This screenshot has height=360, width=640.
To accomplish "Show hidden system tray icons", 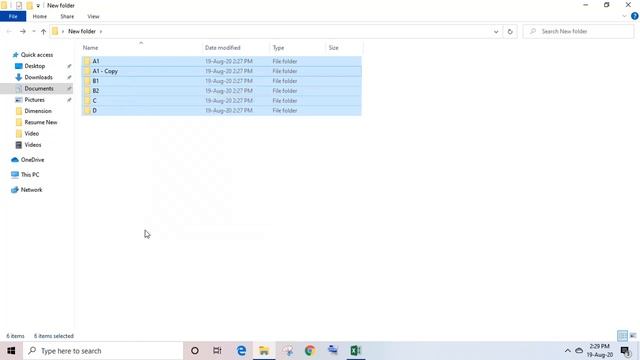I will (567, 351).
